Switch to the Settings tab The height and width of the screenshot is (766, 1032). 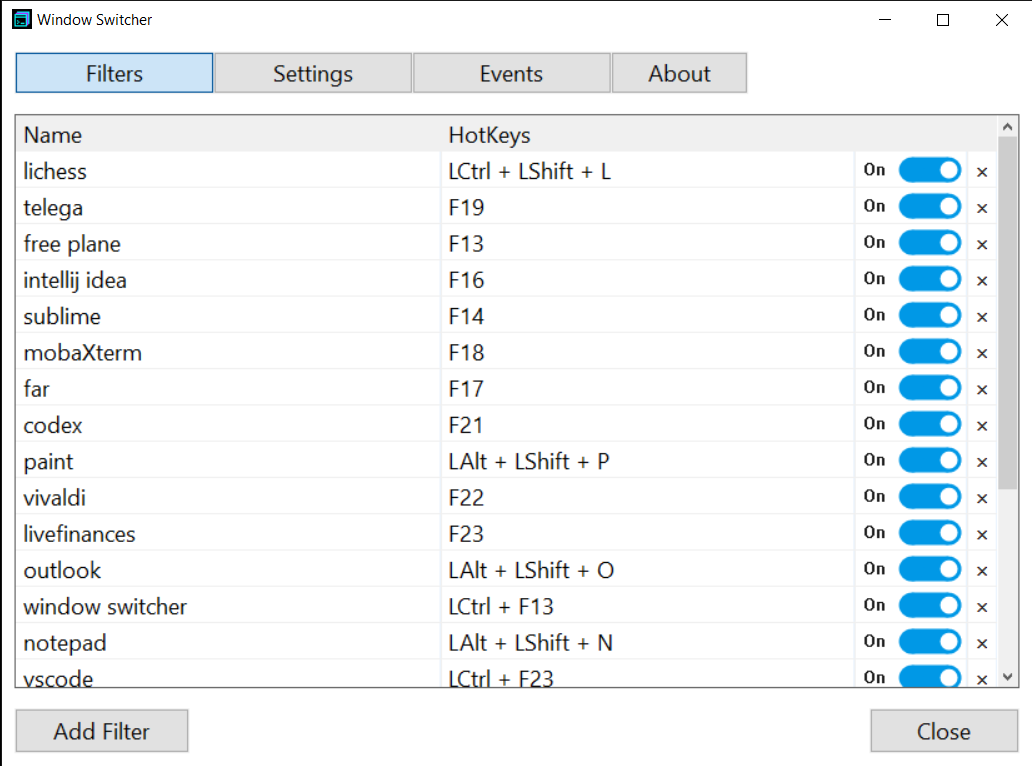pyautogui.click(x=313, y=73)
